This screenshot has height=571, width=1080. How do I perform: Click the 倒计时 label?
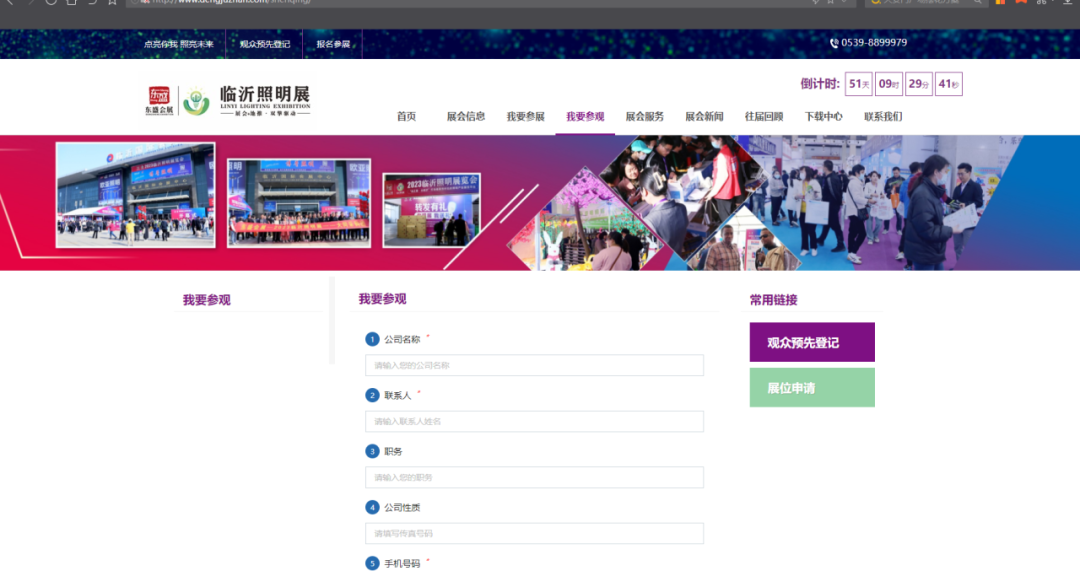pyautogui.click(x=820, y=84)
